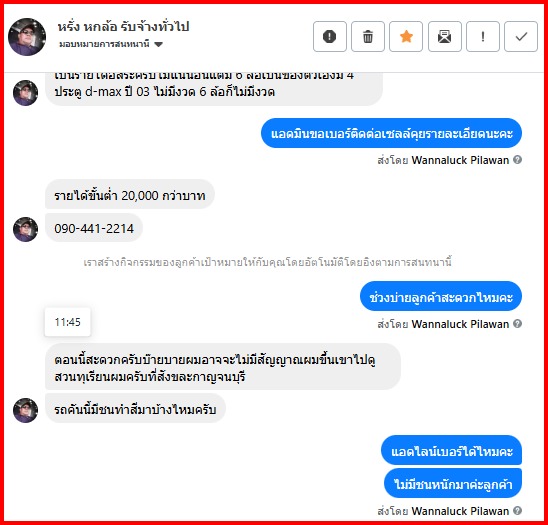Screen dimensions: 548x525
Task: Click sender avatar next to phone number message
Action: [26, 229]
